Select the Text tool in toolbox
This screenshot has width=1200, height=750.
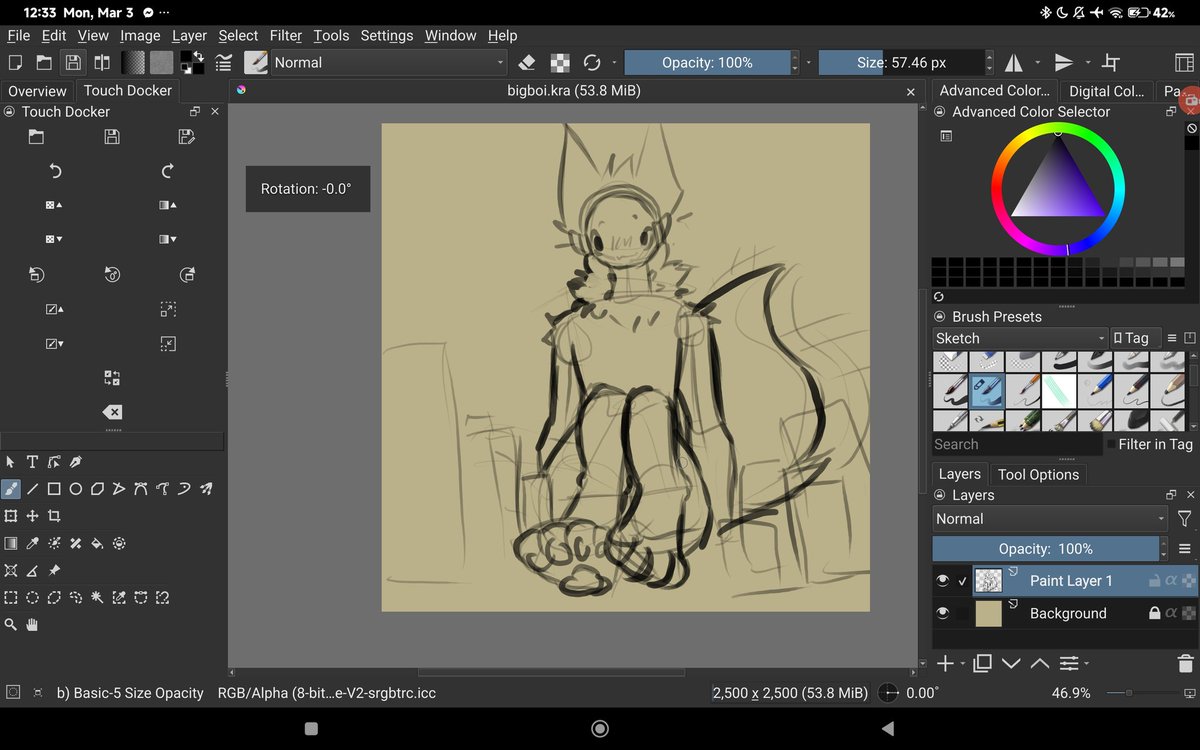pyautogui.click(x=32, y=462)
